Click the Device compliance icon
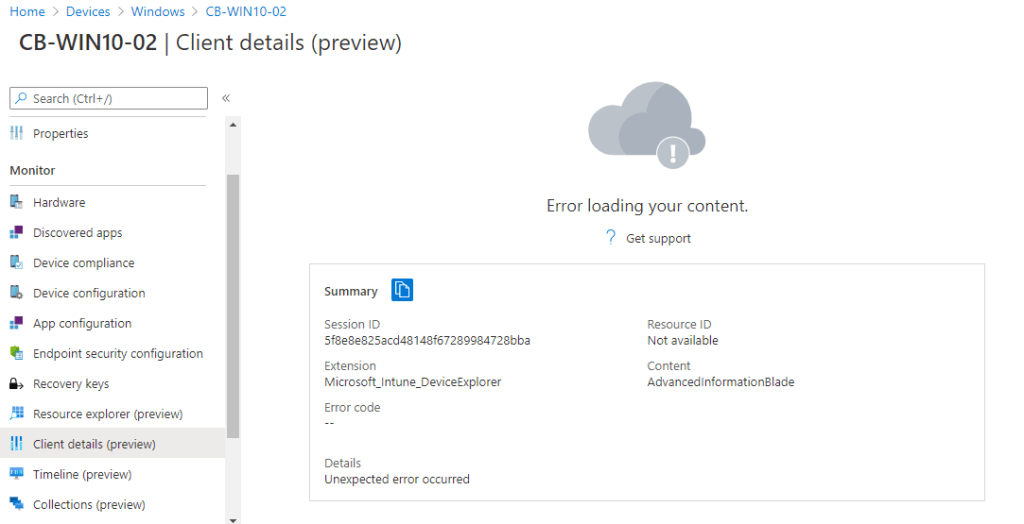1024x524 pixels. (16, 263)
